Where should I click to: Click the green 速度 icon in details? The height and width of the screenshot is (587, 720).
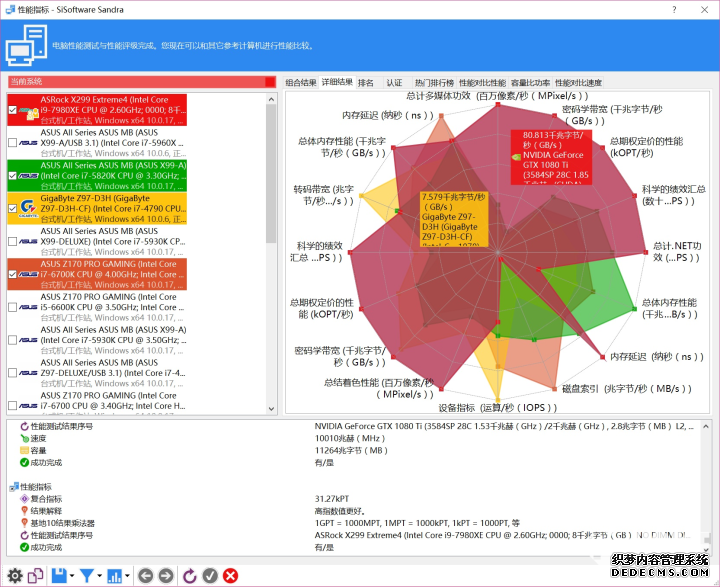point(25,439)
